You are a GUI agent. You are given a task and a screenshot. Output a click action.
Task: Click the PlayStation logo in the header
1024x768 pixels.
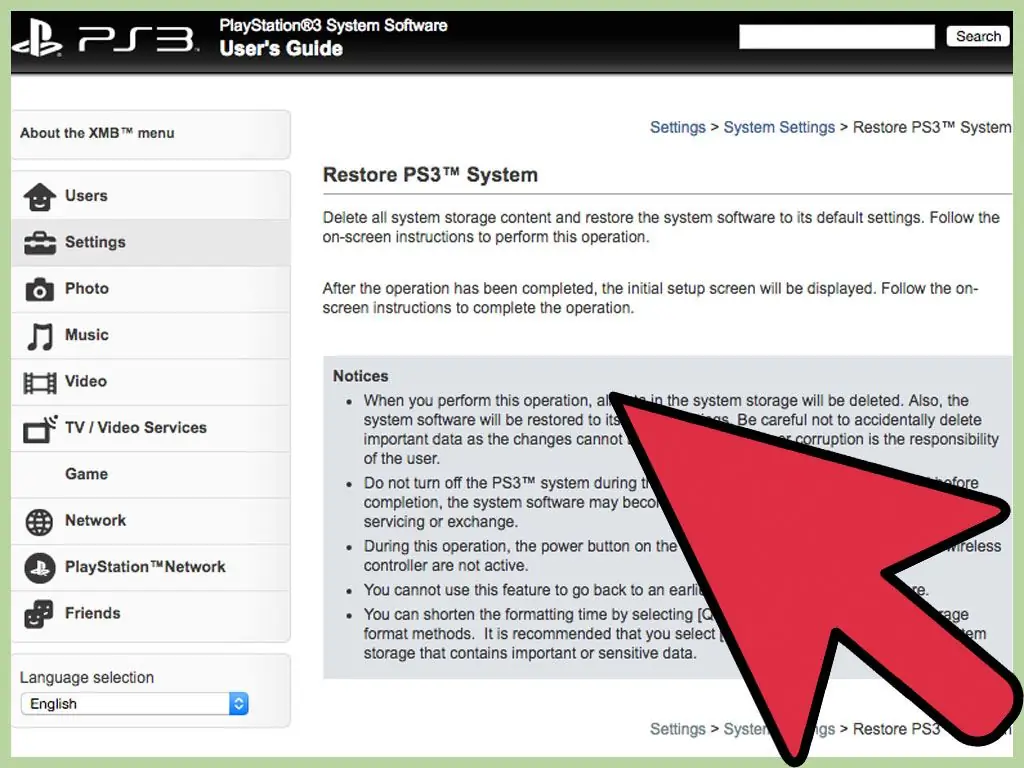click(x=37, y=38)
